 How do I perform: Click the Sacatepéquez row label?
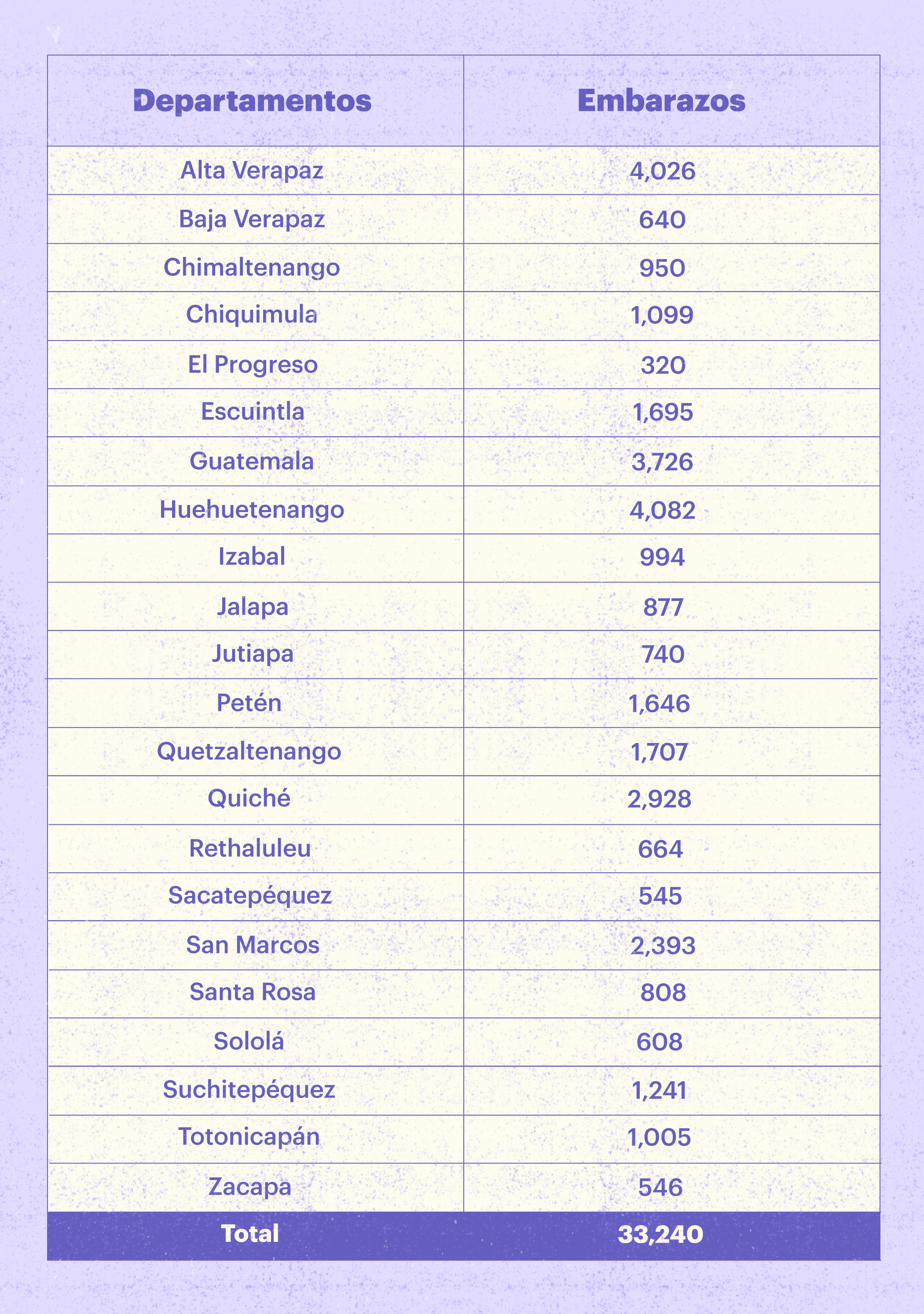[249, 896]
